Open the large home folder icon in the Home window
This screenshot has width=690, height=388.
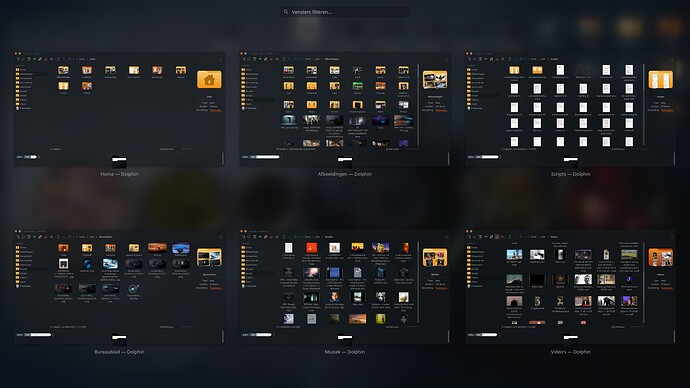click(x=209, y=80)
